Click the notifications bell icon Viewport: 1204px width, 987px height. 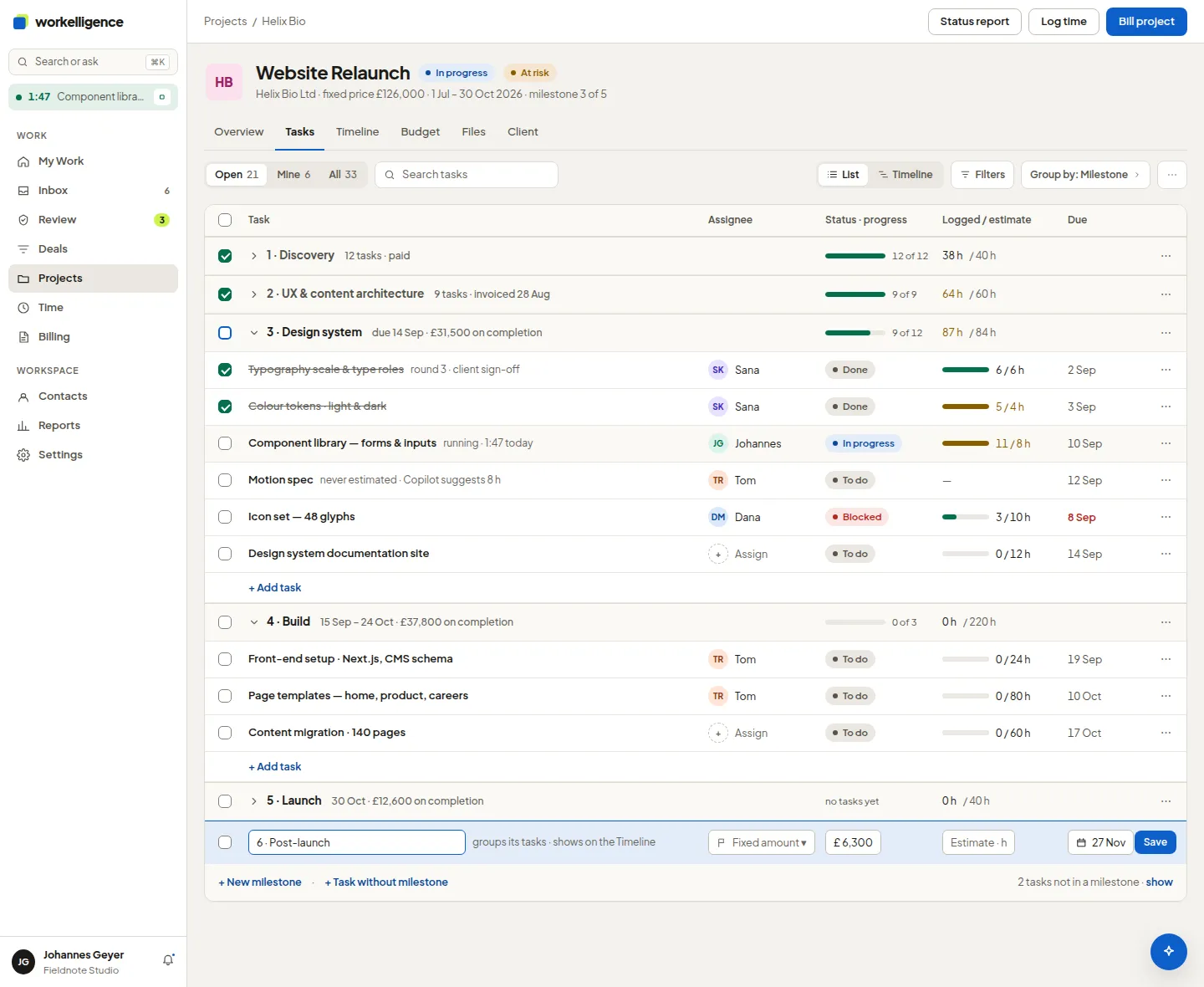coord(168,960)
